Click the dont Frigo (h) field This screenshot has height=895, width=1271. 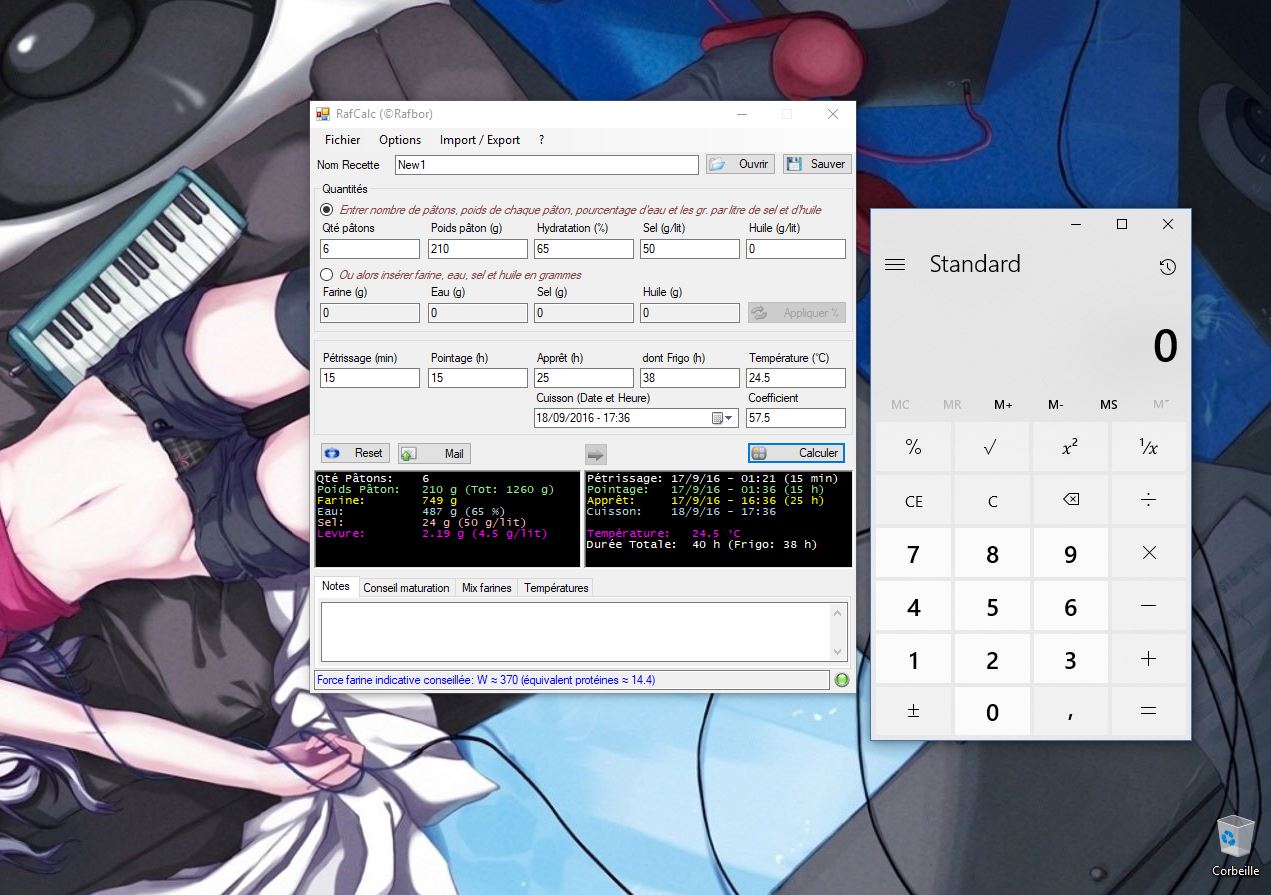[x=690, y=378]
